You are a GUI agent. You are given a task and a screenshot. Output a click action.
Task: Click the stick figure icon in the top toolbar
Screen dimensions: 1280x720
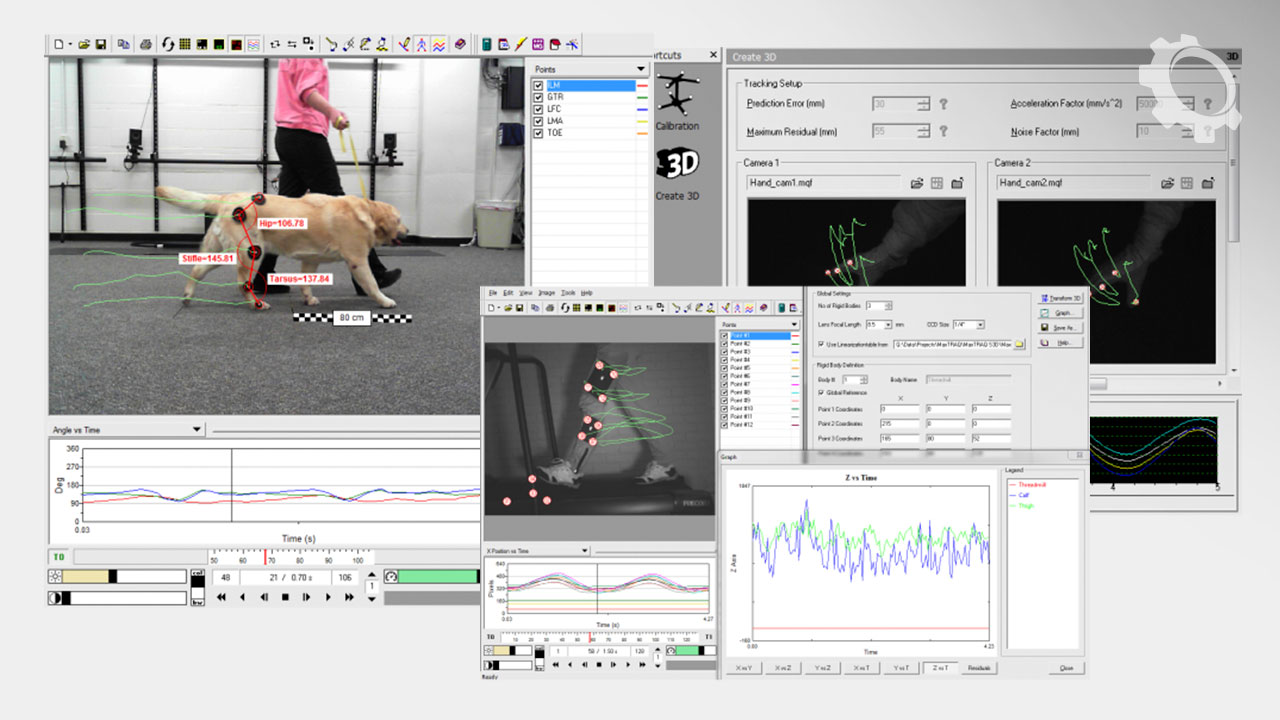point(422,45)
